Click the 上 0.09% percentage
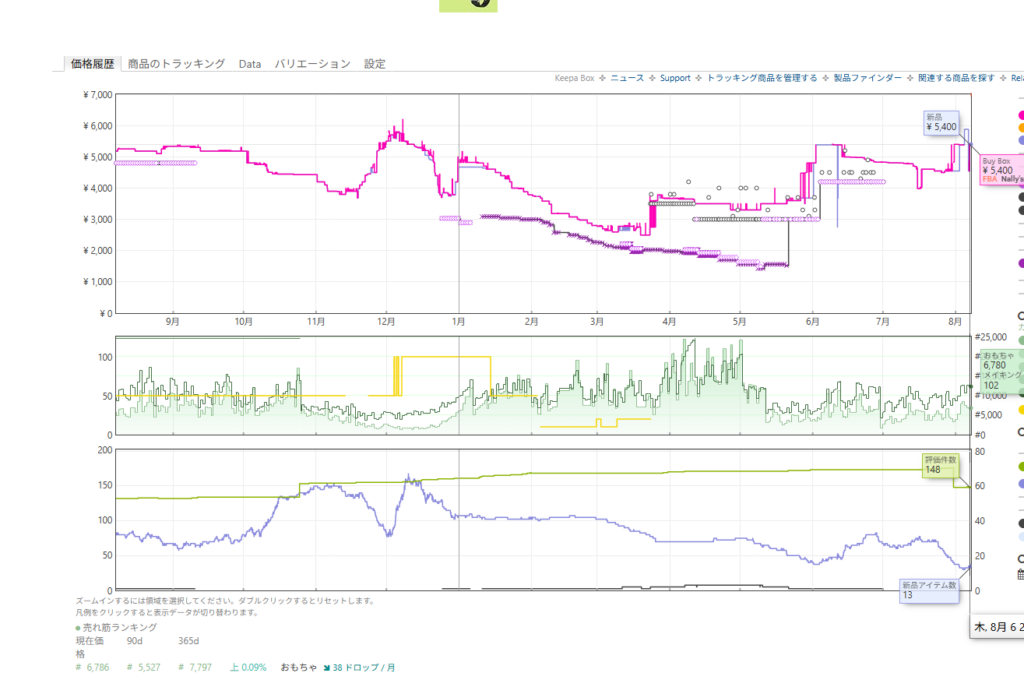1024x673 pixels. pyautogui.click(x=248, y=668)
